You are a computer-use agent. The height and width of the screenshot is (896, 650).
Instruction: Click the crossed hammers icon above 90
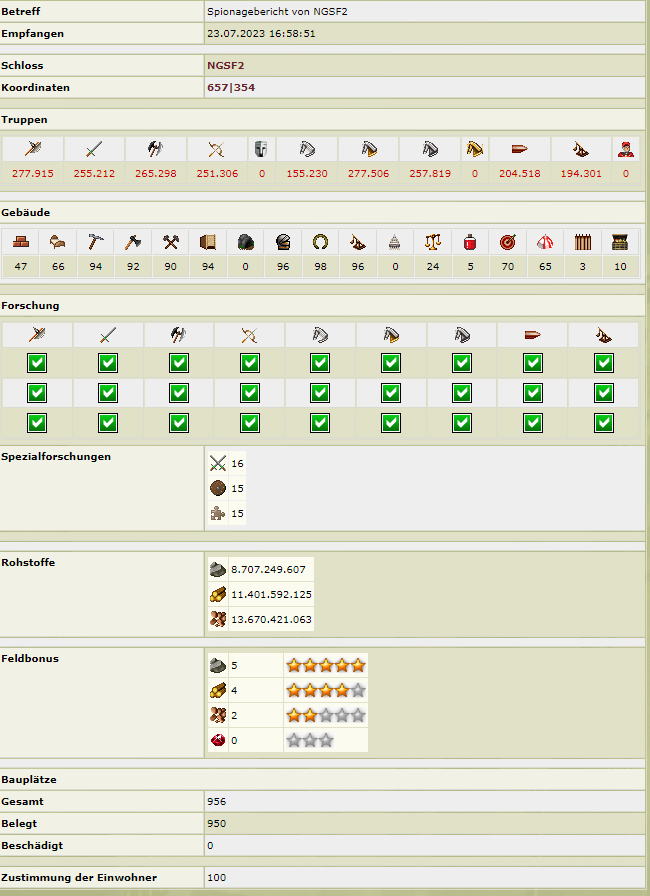(170, 242)
